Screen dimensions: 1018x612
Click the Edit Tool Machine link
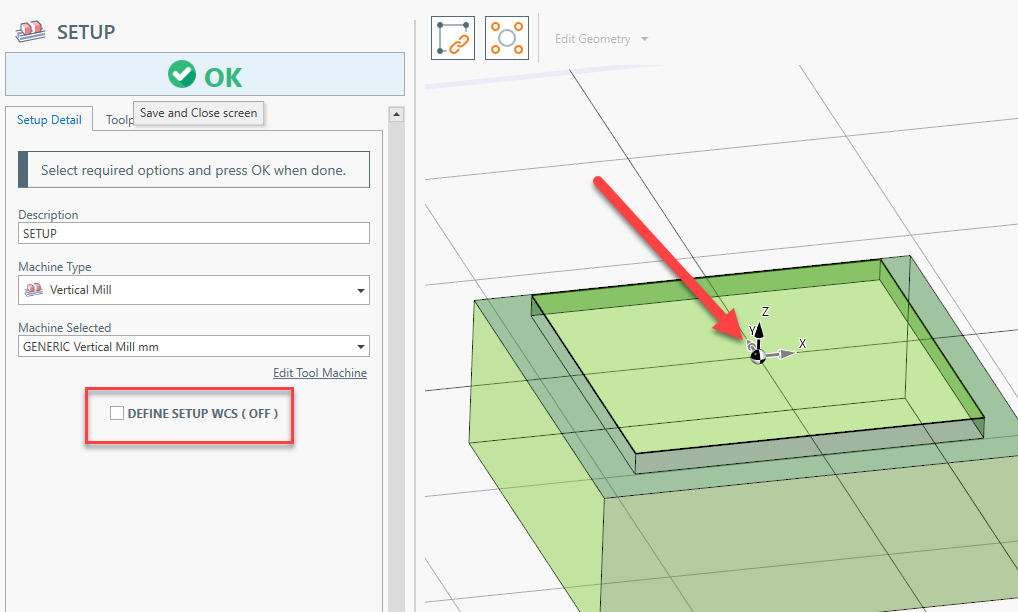(x=320, y=373)
